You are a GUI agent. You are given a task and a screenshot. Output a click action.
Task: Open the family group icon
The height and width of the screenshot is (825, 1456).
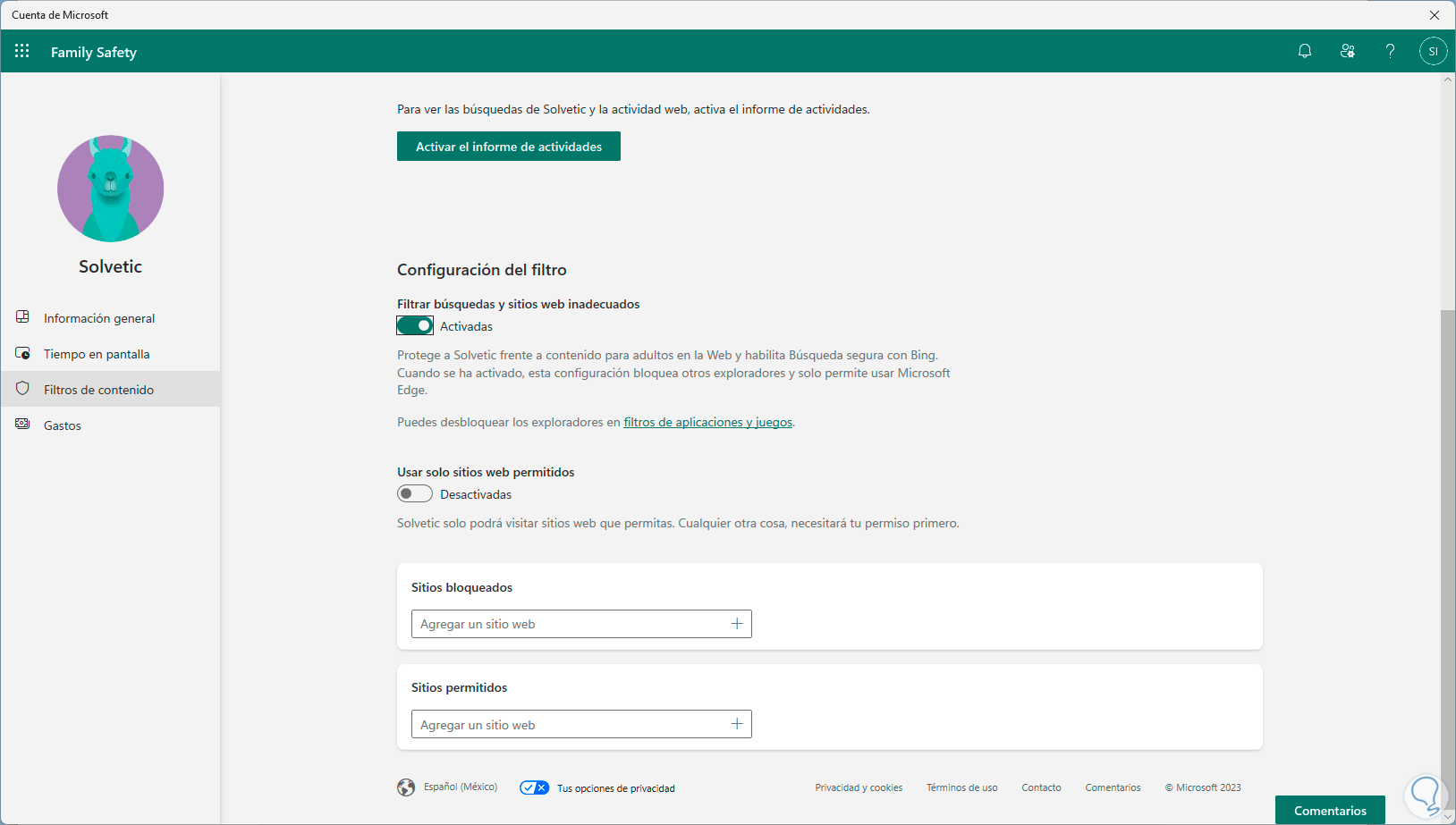(x=1348, y=51)
